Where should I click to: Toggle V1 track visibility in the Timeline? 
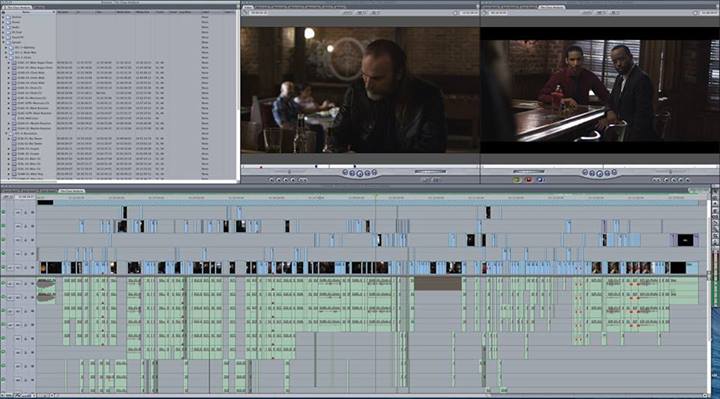point(3,268)
